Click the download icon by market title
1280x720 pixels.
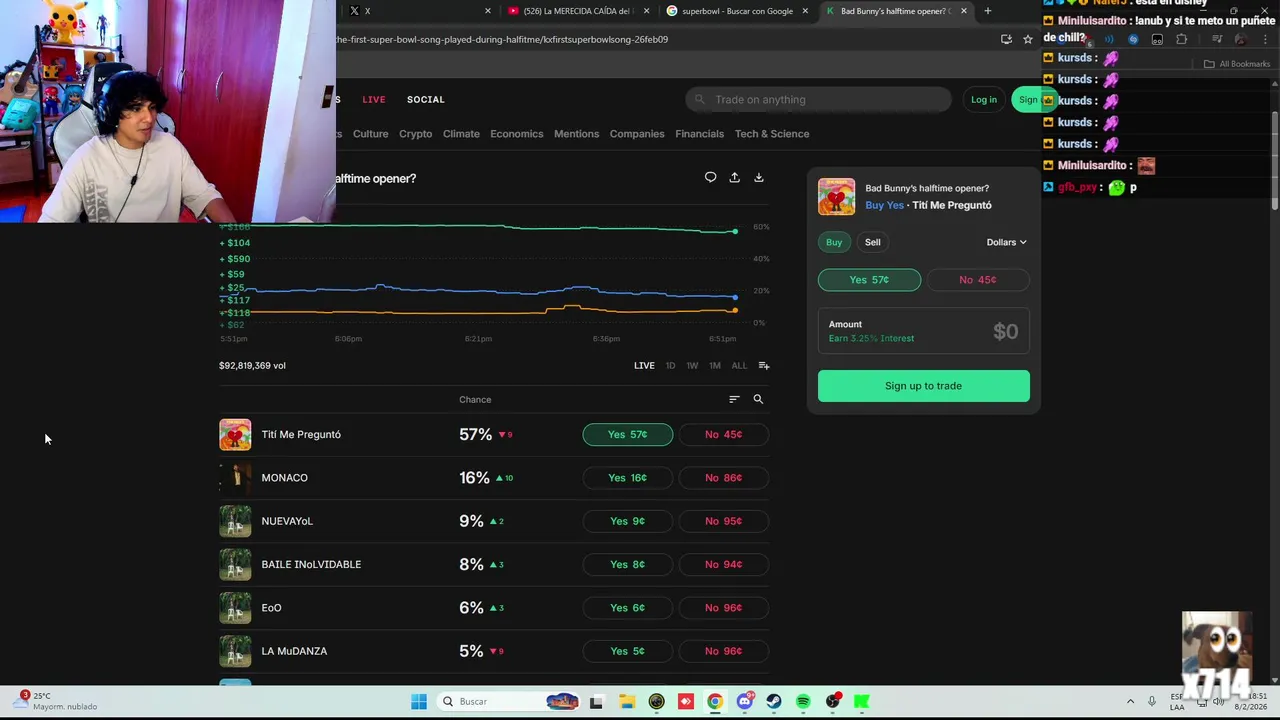coord(759,178)
